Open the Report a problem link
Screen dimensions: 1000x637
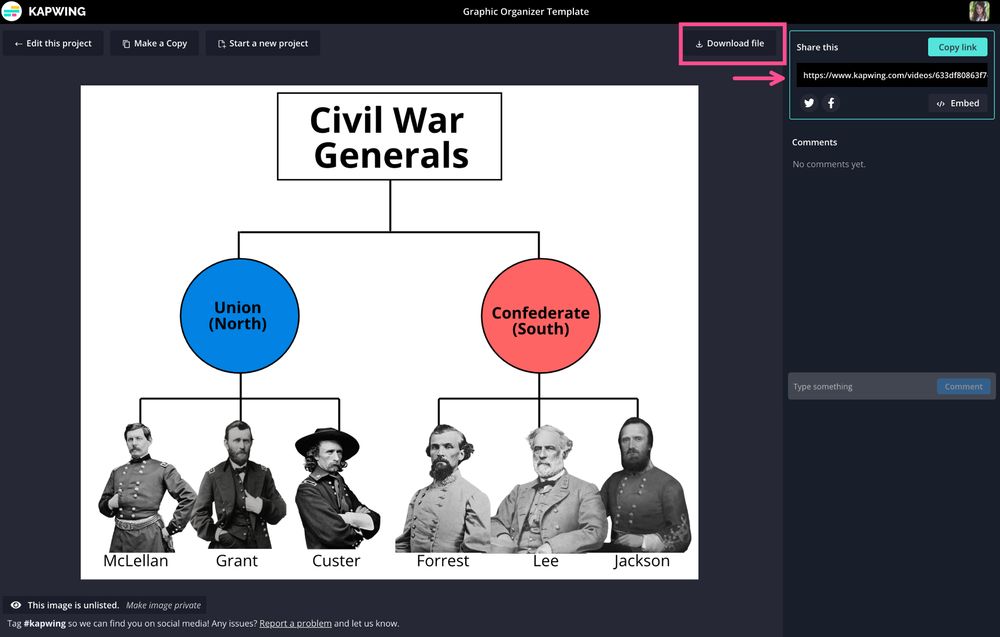coord(295,622)
